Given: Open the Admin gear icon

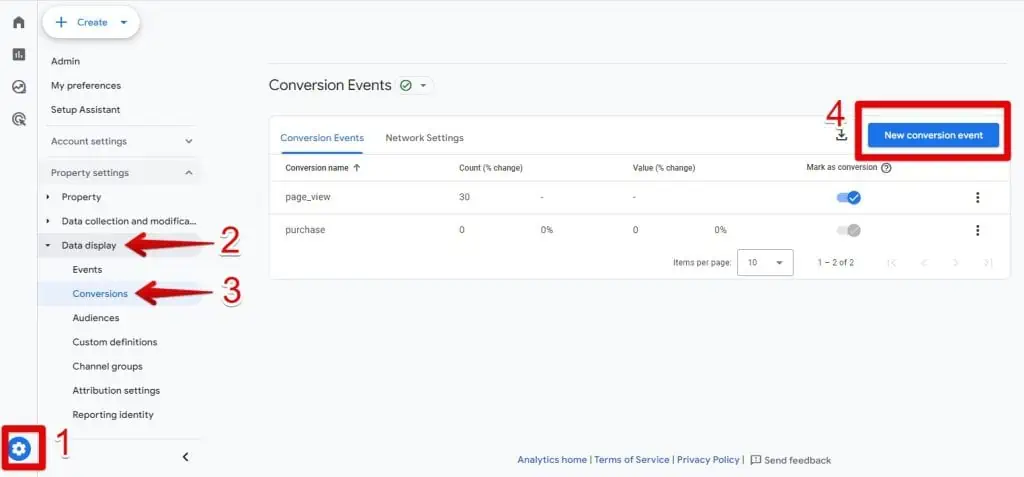Looking at the screenshot, I should click(20, 449).
